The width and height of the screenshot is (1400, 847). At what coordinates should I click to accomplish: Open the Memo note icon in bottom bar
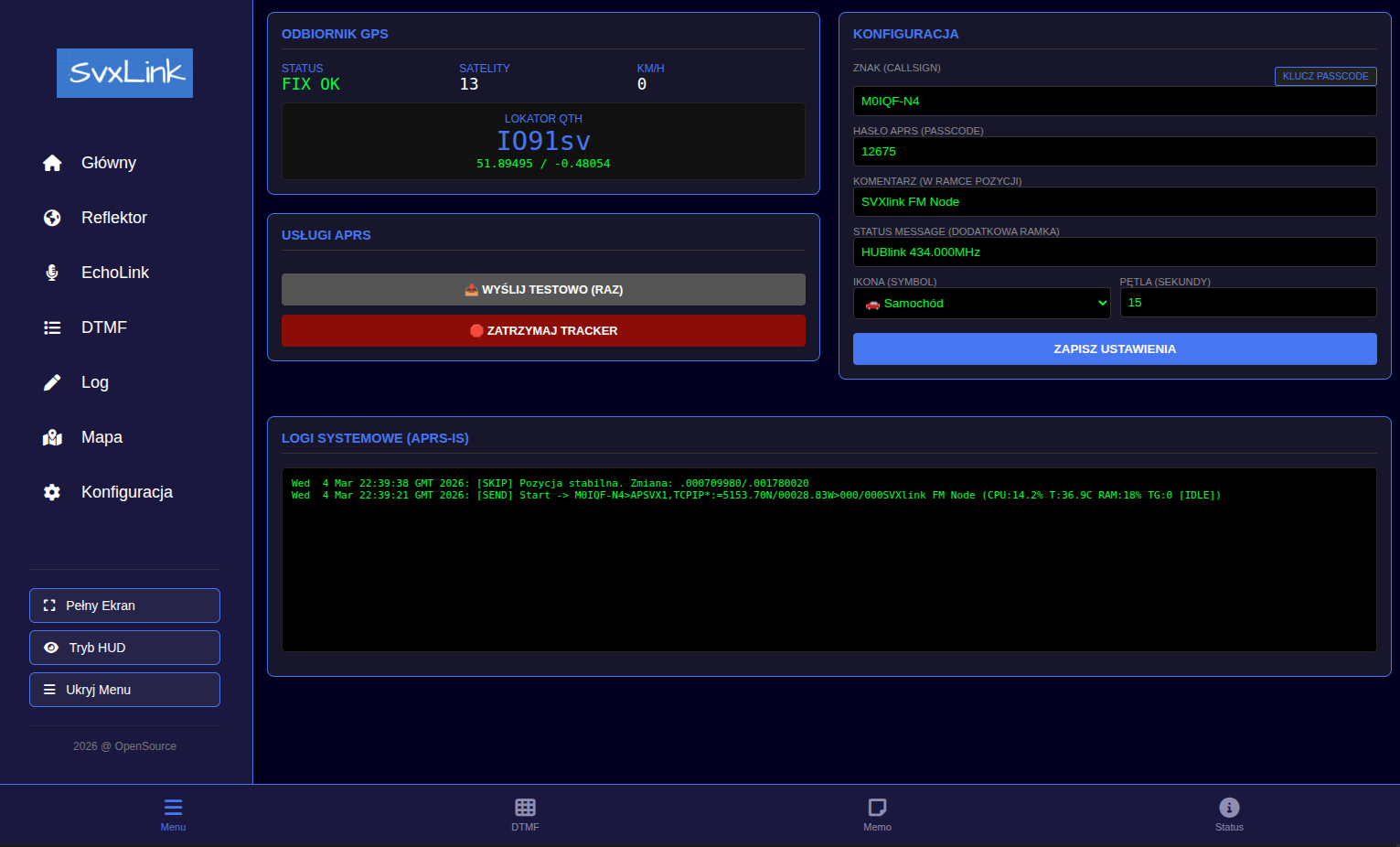877,808
